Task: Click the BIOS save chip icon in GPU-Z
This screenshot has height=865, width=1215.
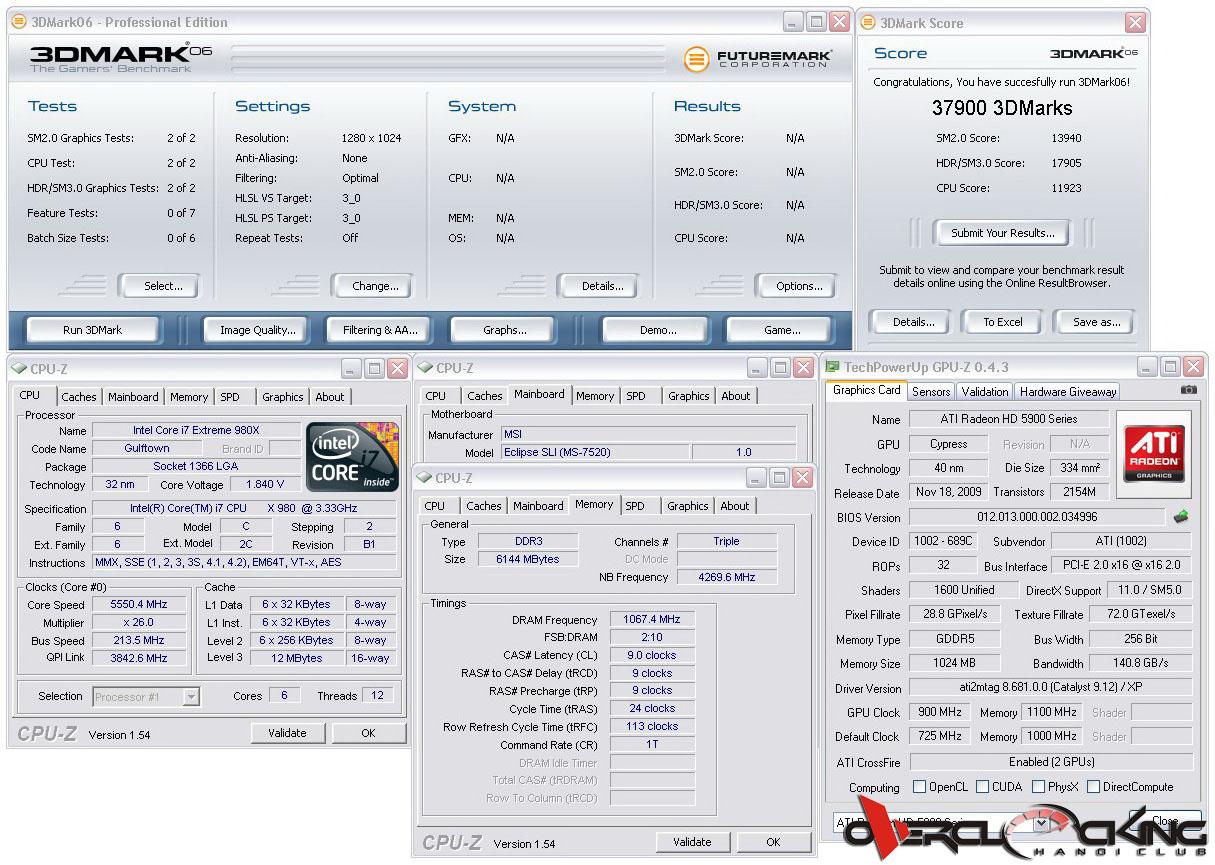Action: tap(1181, 517)
